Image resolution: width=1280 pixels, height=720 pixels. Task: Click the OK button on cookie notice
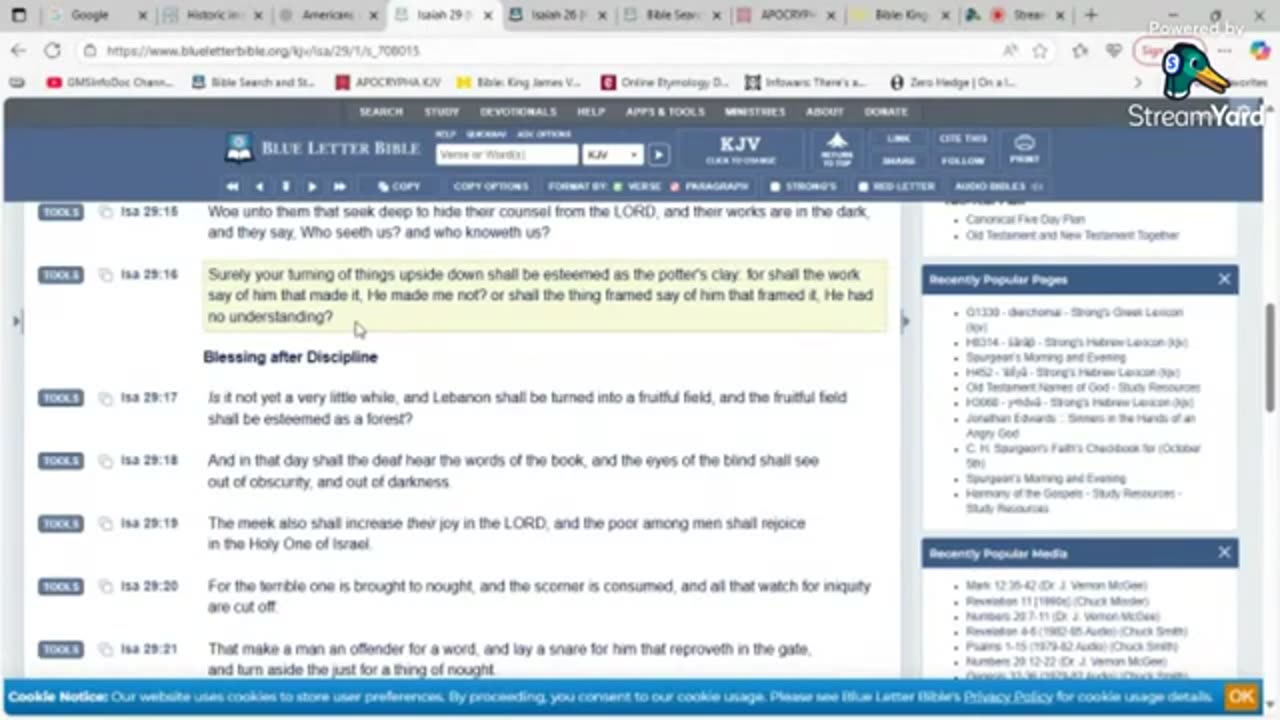click(1241, 697)
